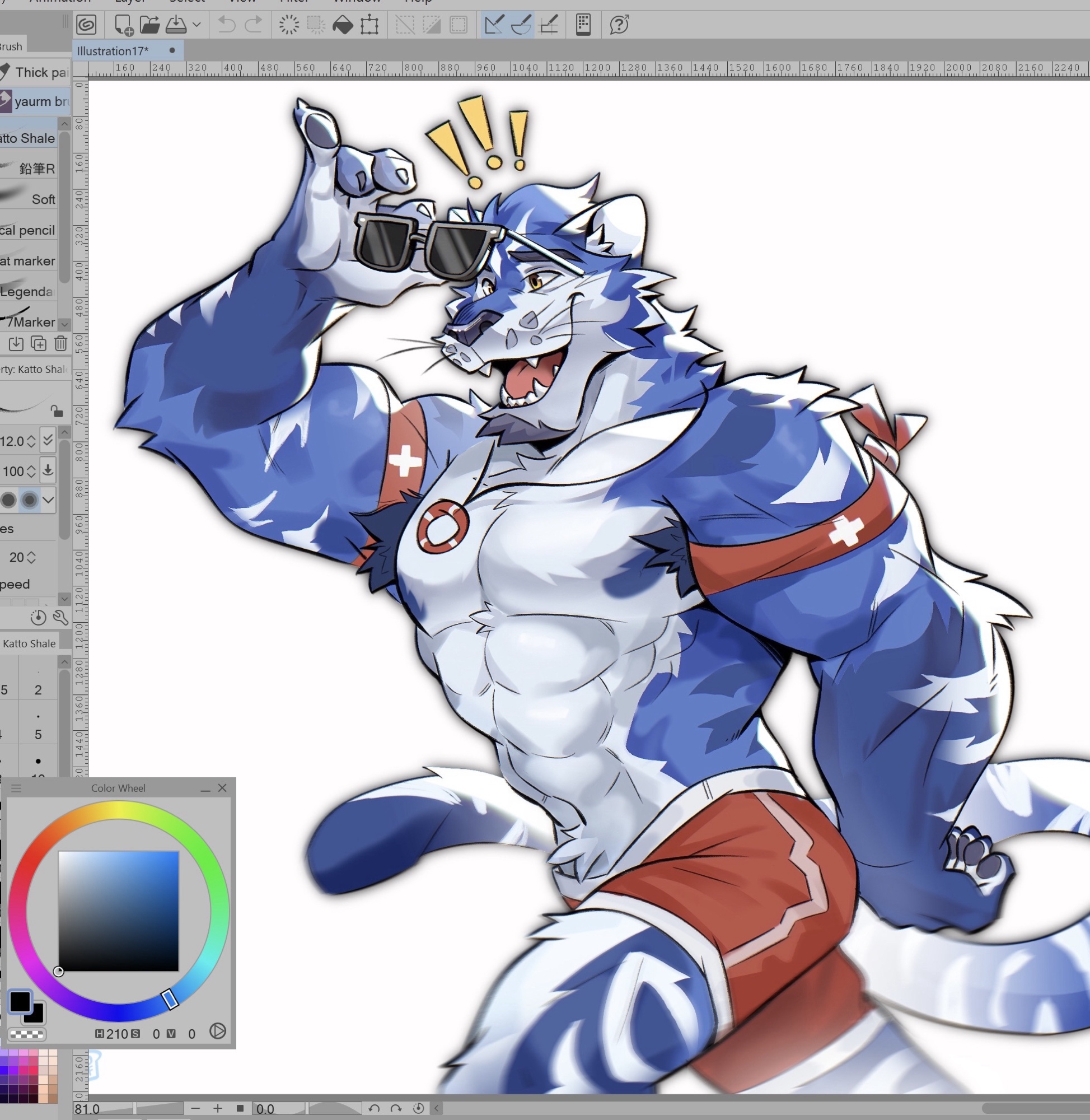Image resolution: width=1090 pixels, height=1120 pixels.
Task: Switch to the Illustration17 tab
Action: click(x=113, y=51)
